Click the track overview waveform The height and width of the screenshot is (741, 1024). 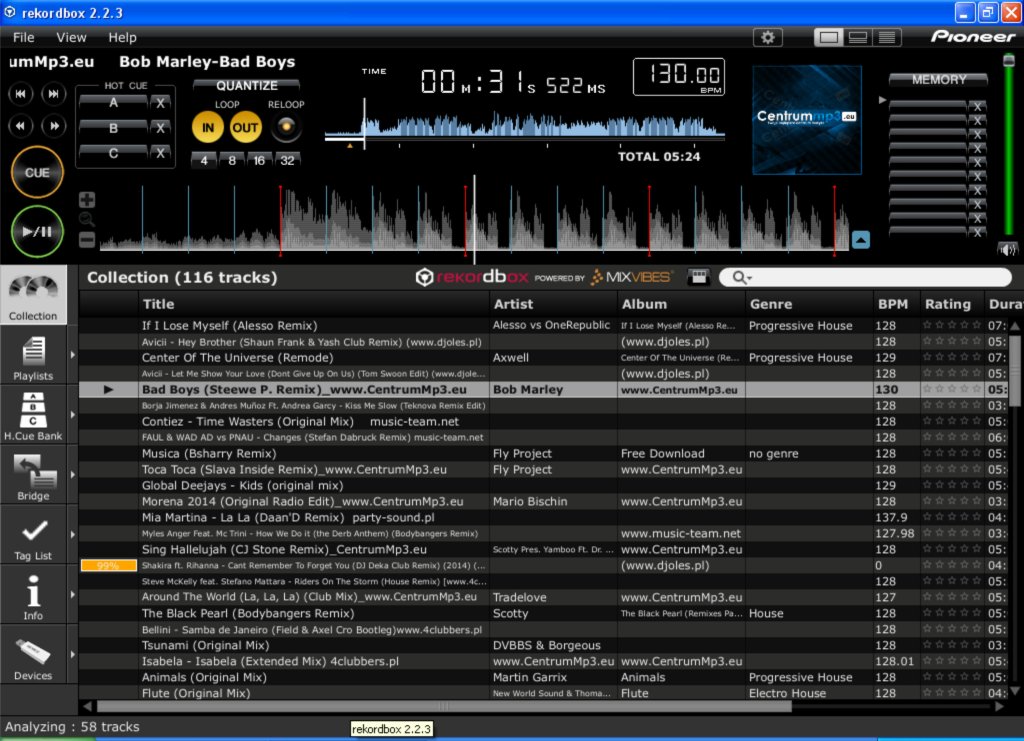[524, 127]
